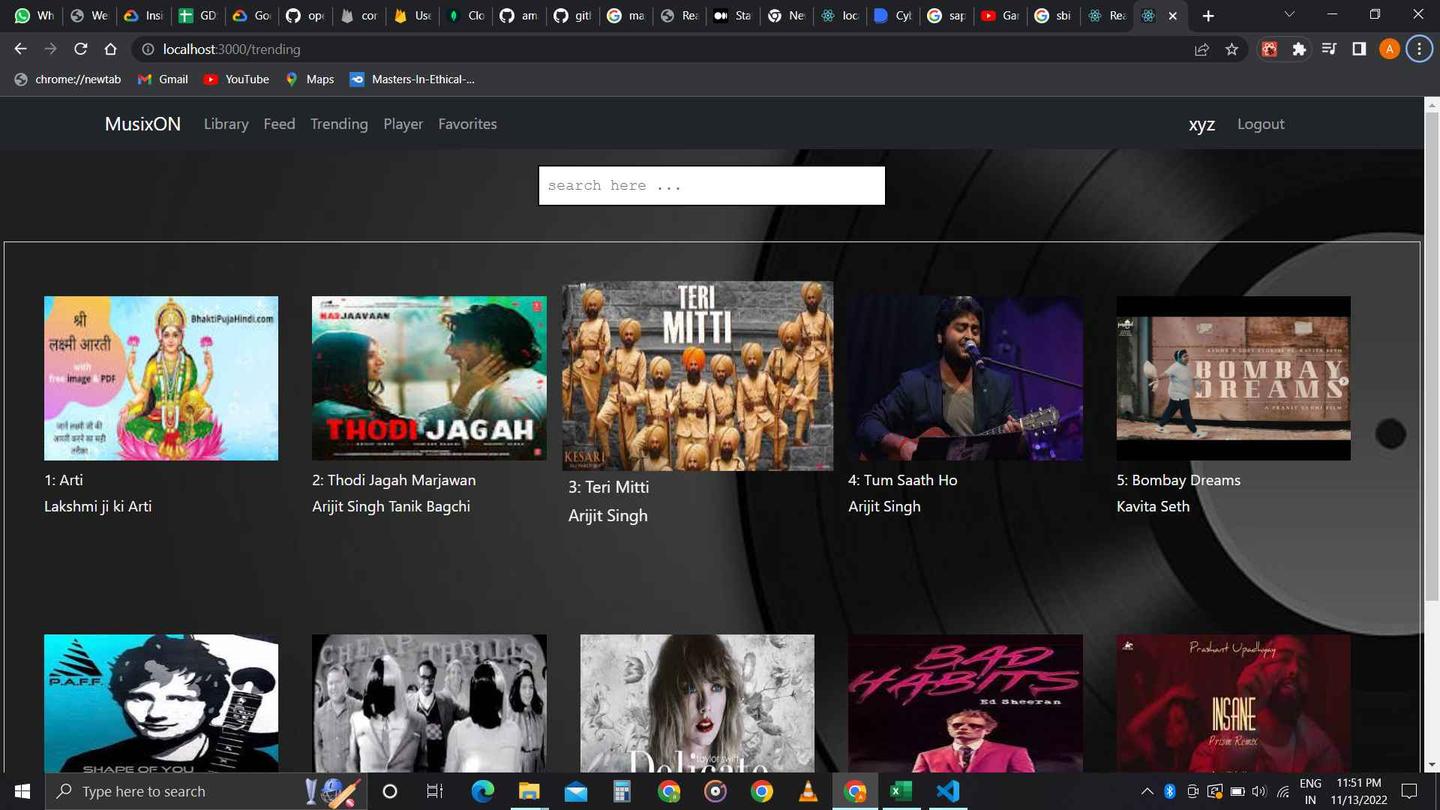Open Cortana from the taskbar

pos(390,791)
